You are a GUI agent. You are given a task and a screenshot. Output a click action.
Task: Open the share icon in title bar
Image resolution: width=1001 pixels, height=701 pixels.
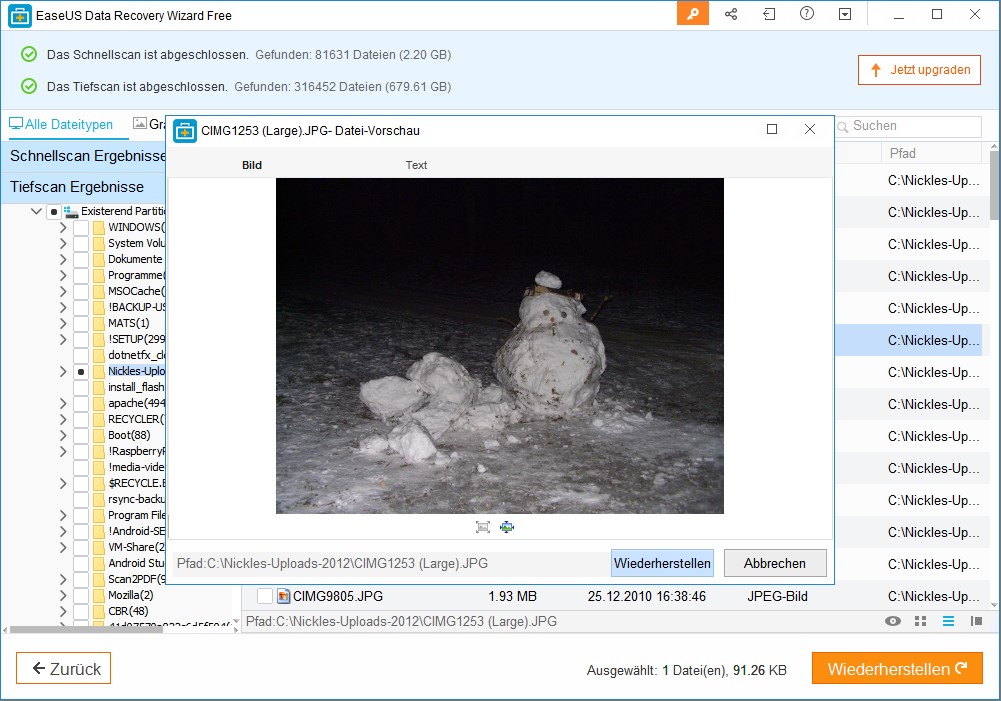tap(731, 14)
